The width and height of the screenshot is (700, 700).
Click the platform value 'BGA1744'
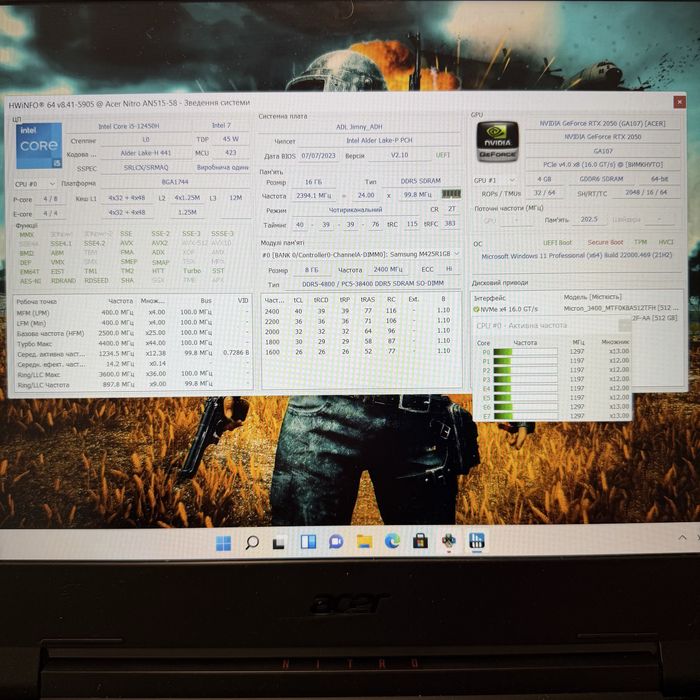(x=175, y=182)
